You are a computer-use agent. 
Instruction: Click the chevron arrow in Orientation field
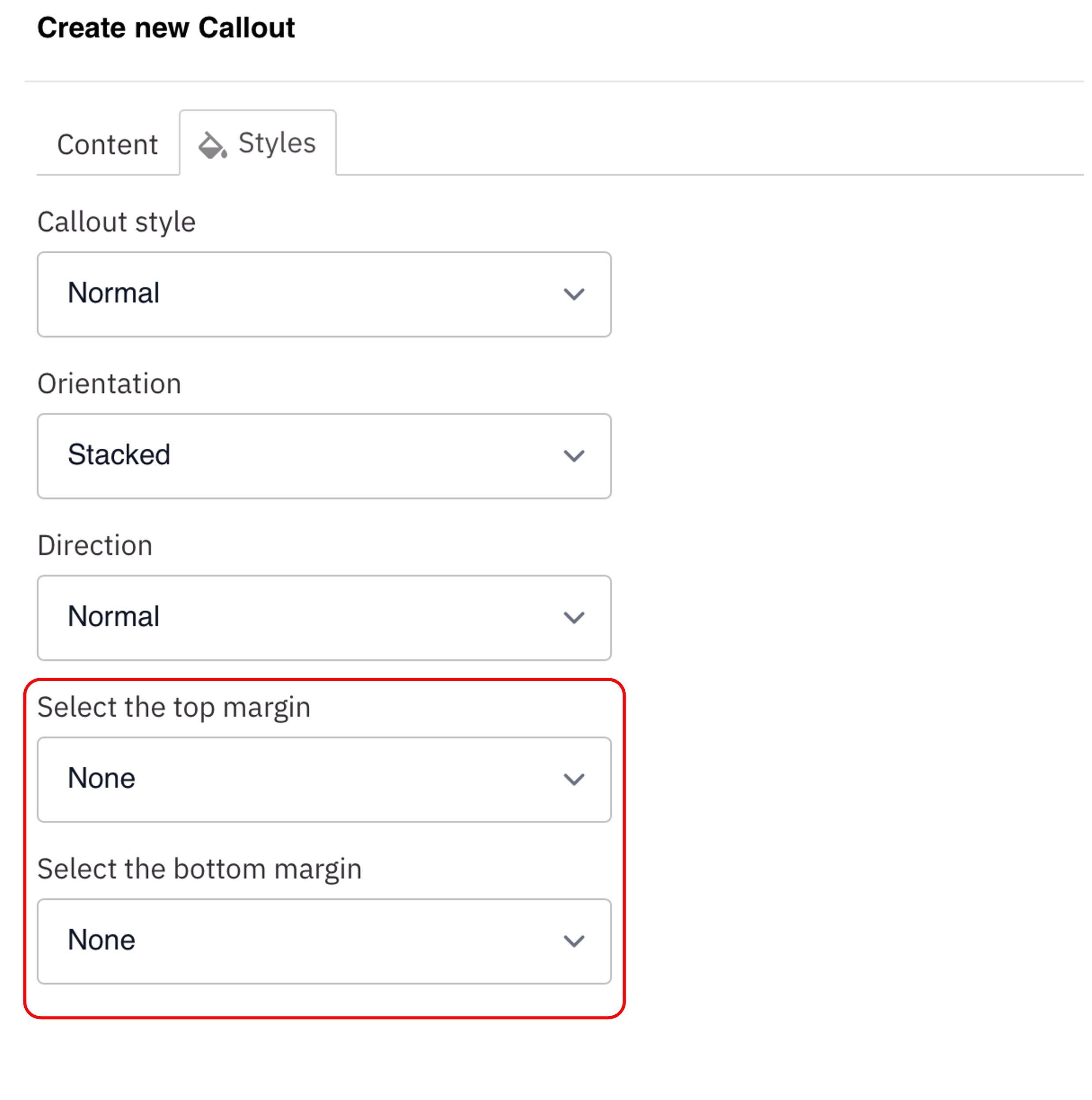[x=574, y=456]
